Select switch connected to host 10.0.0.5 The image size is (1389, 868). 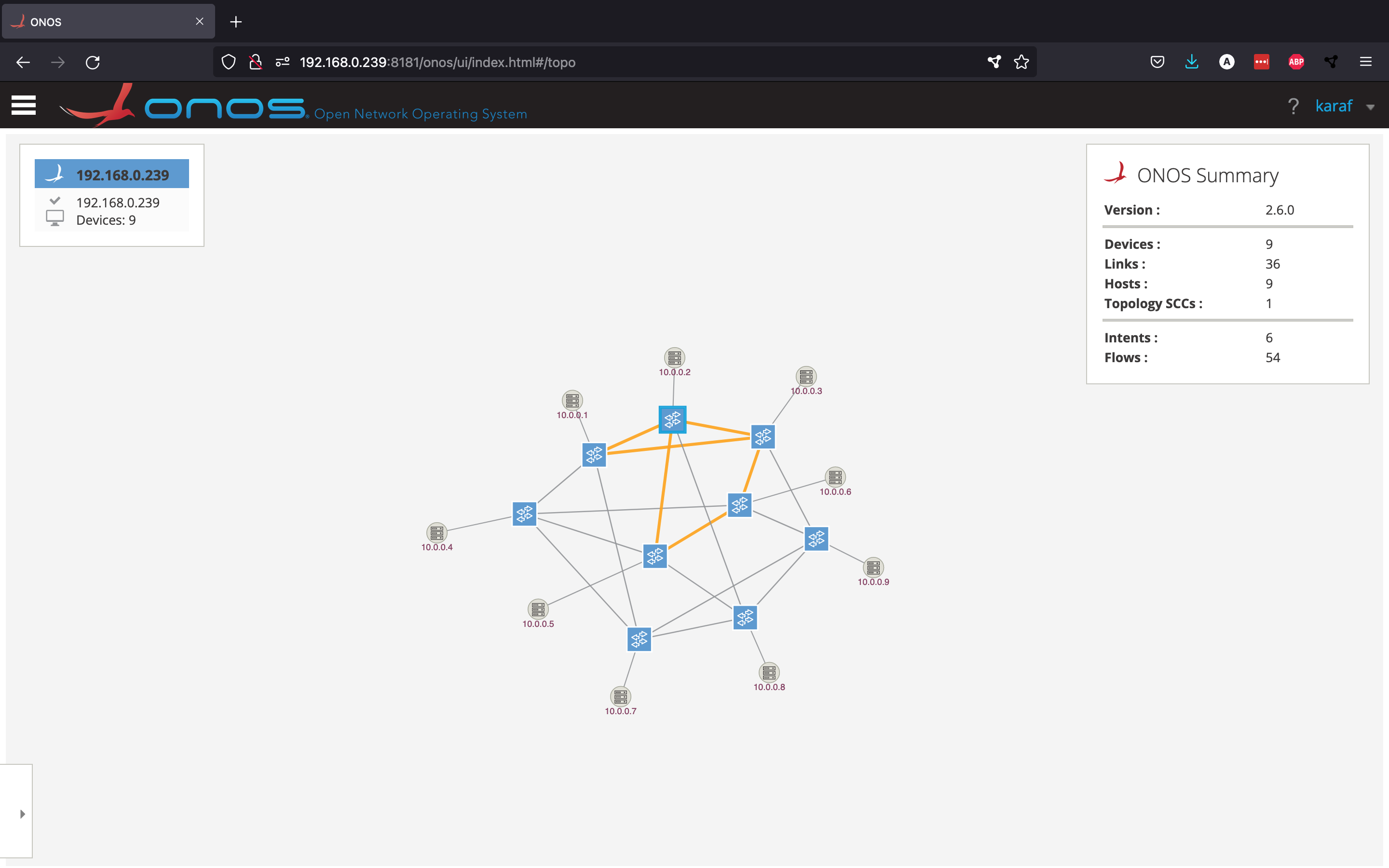tap(655, 556)
